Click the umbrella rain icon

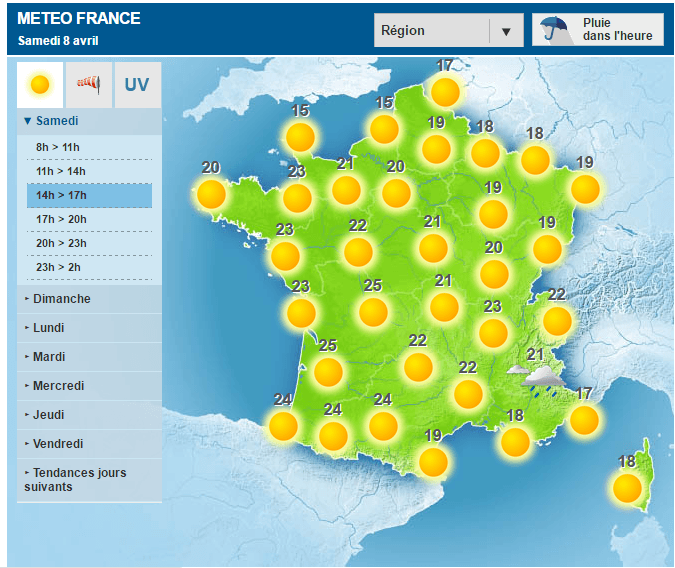click(x=552, y=30)
